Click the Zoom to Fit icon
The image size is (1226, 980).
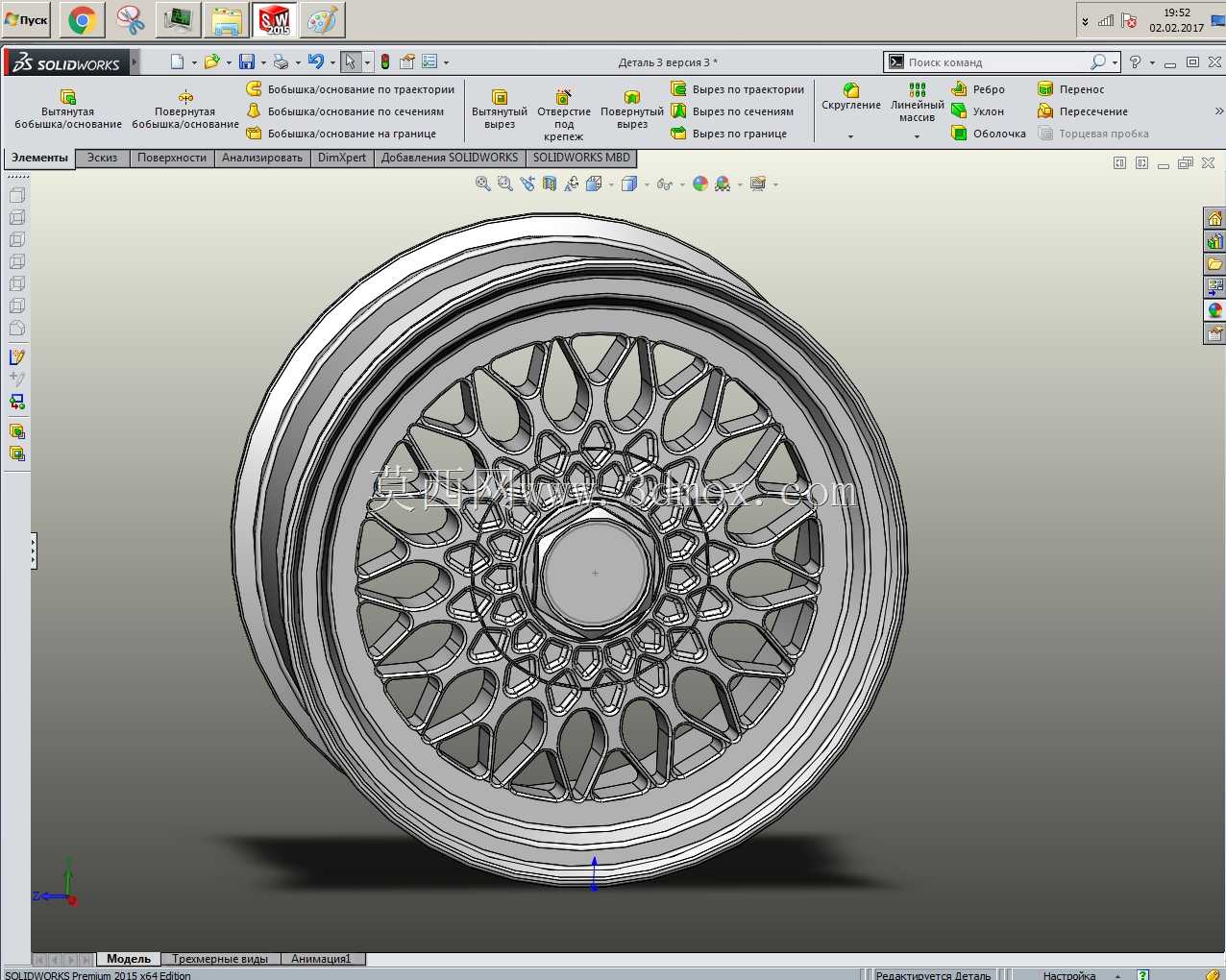click(x=483, y=184)
